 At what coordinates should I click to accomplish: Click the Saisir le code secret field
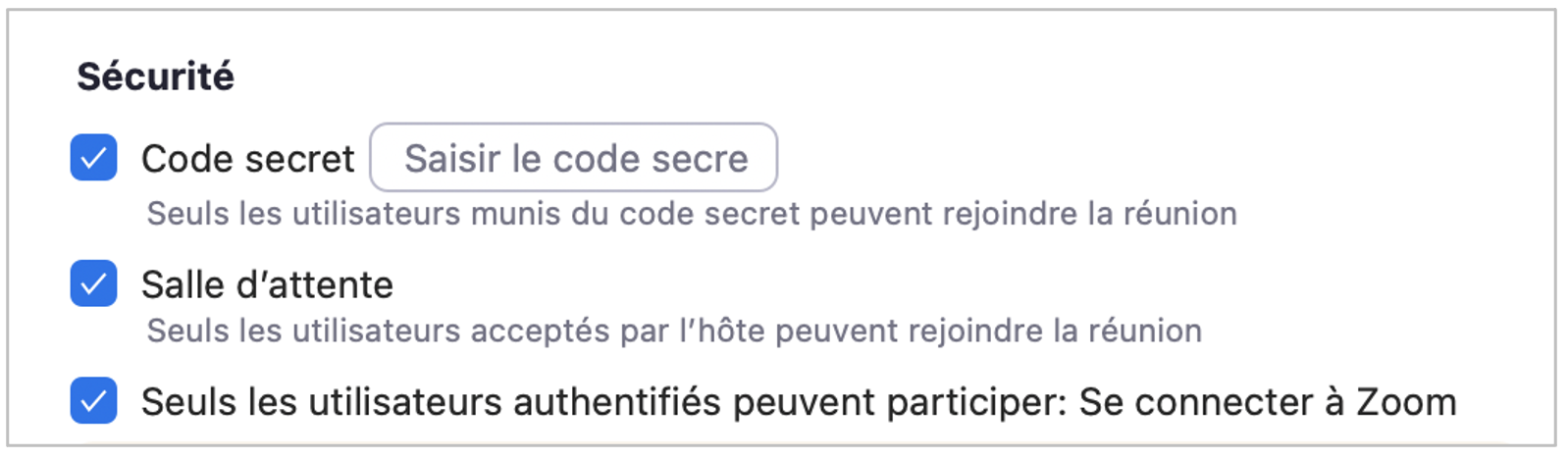pyautogui.click(x=574, y=158)
